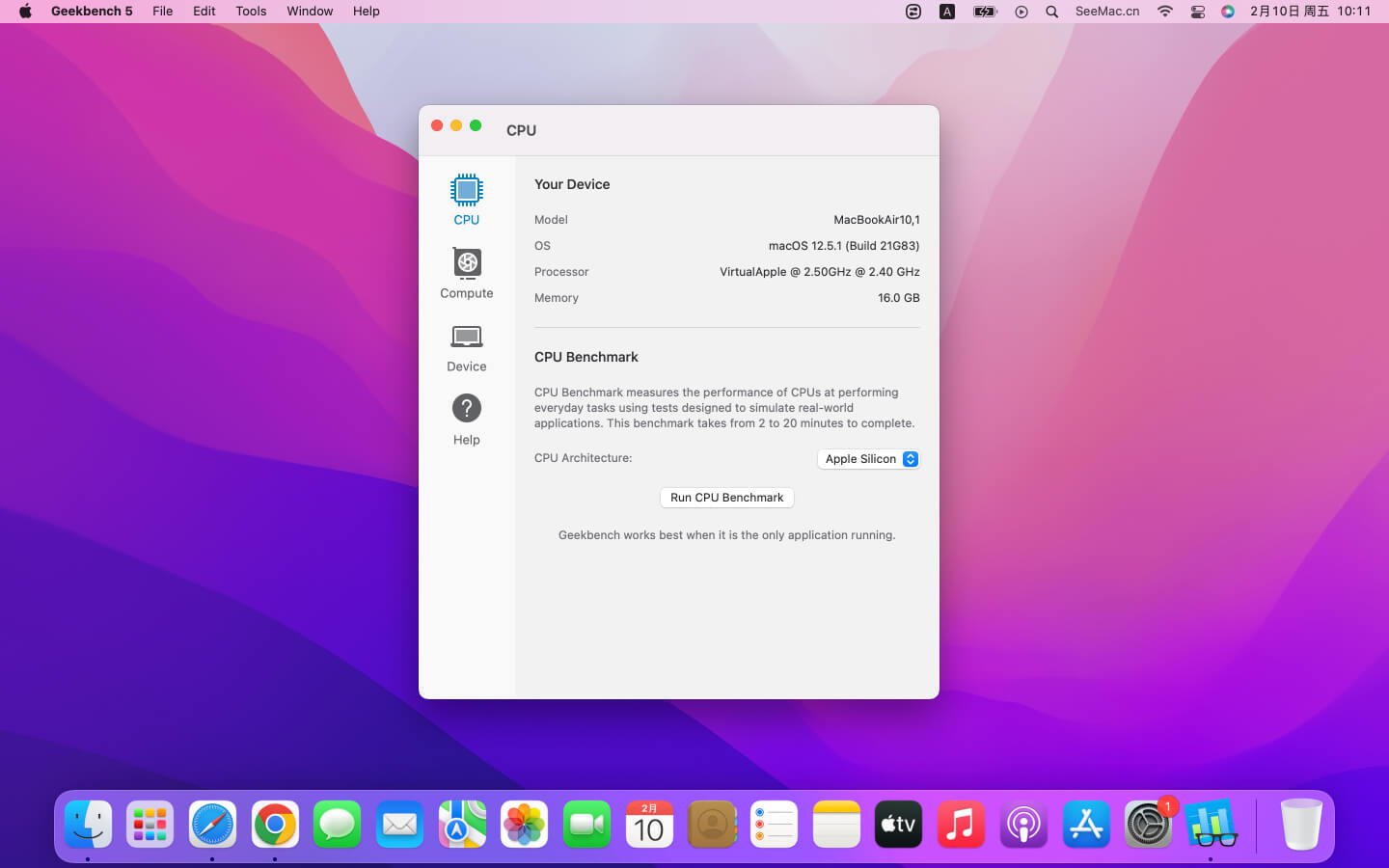The width and height of the screenshot is (1389, 868).
Task: Click the date and time display
Action: [x=1310, y=12]
